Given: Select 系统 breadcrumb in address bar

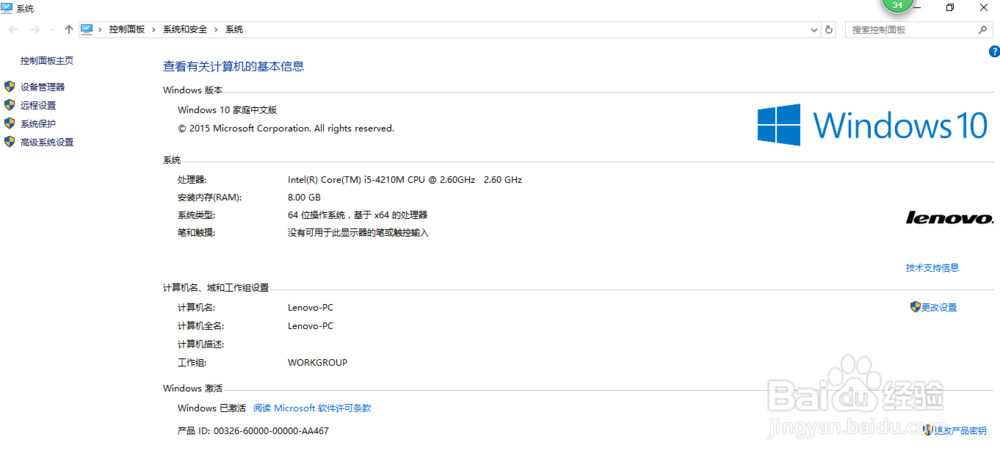Looking at the screenshot, I should tap(234, 29).
